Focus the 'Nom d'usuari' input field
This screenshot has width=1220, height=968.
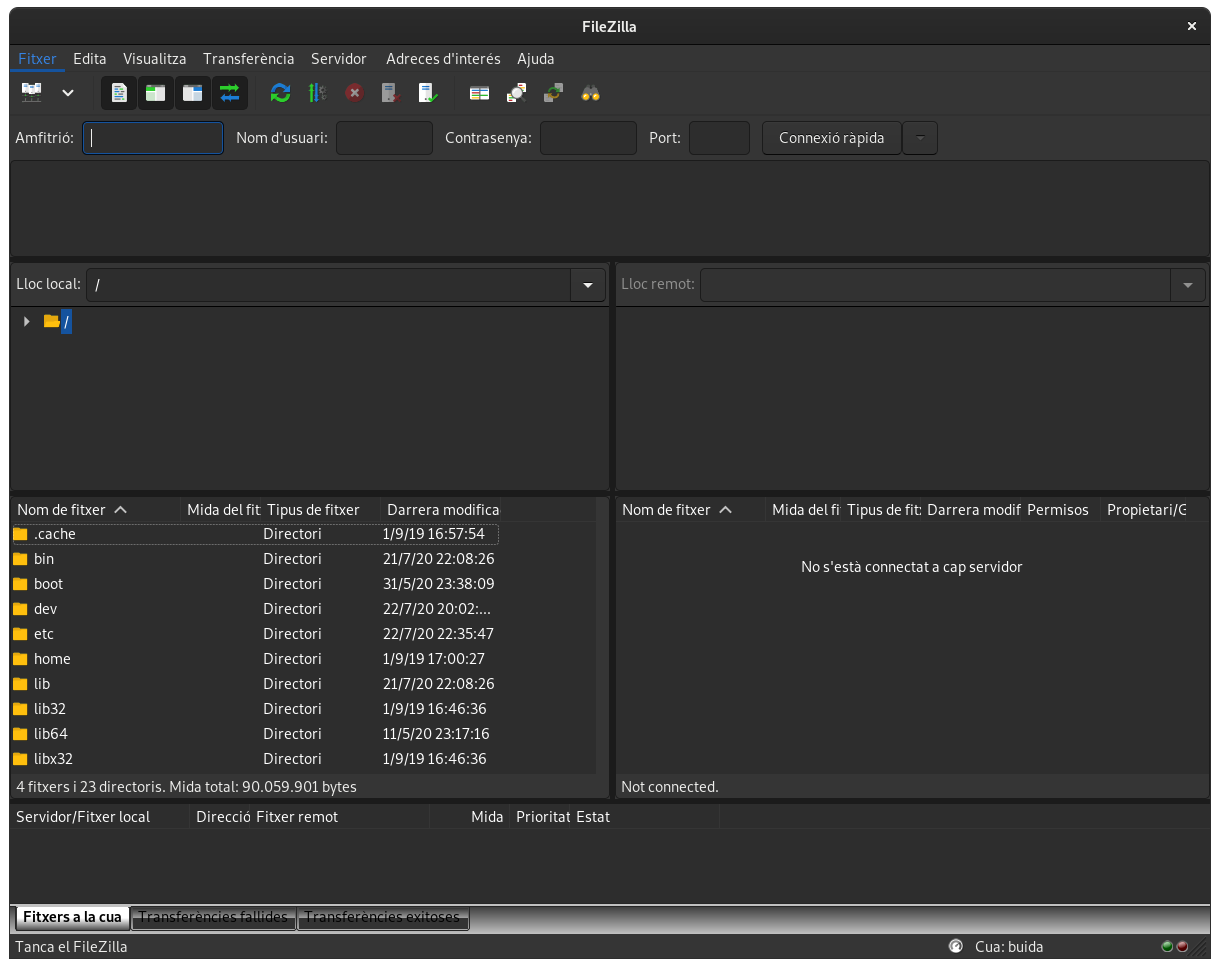tap(385, 138)
